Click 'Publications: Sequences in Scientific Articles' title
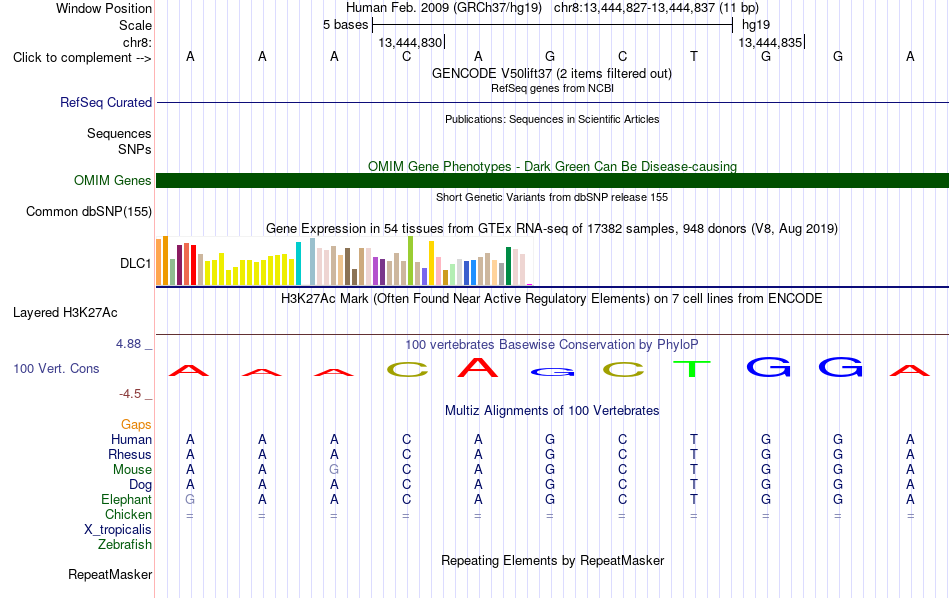Screen dimensions: 950x598 tap(552, 119)
